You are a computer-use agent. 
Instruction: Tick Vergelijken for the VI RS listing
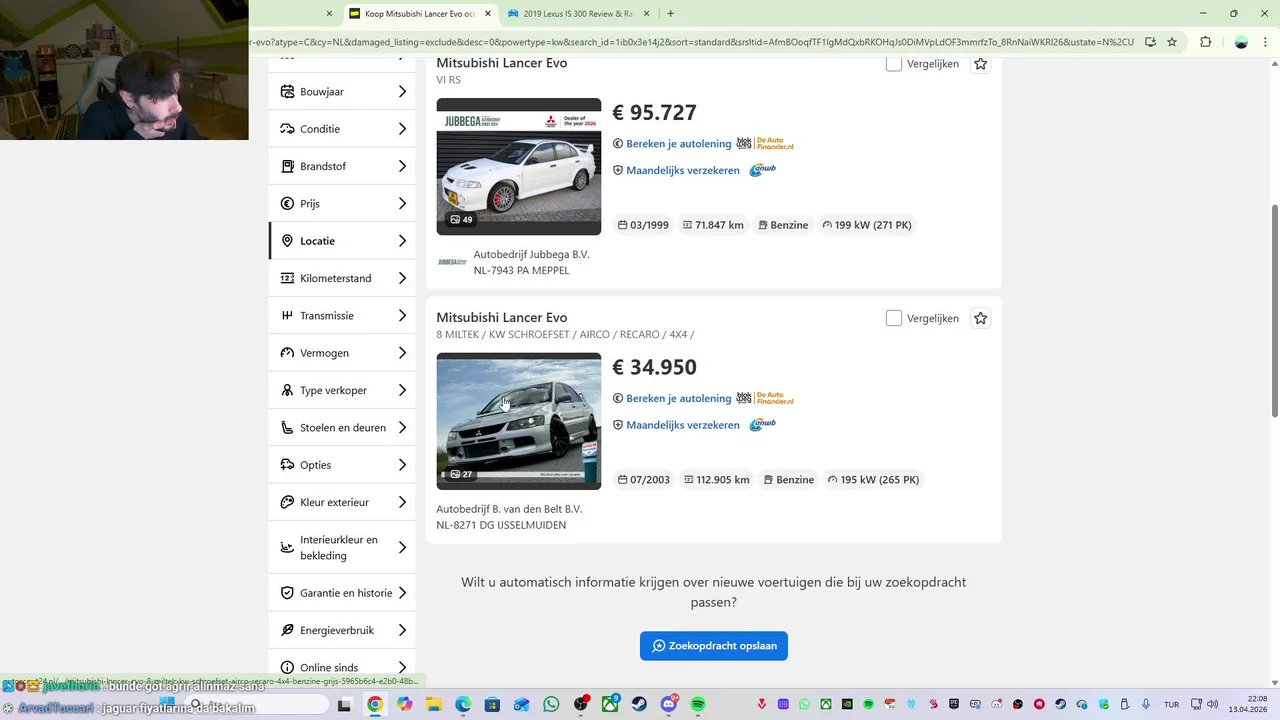pos(894,64)
